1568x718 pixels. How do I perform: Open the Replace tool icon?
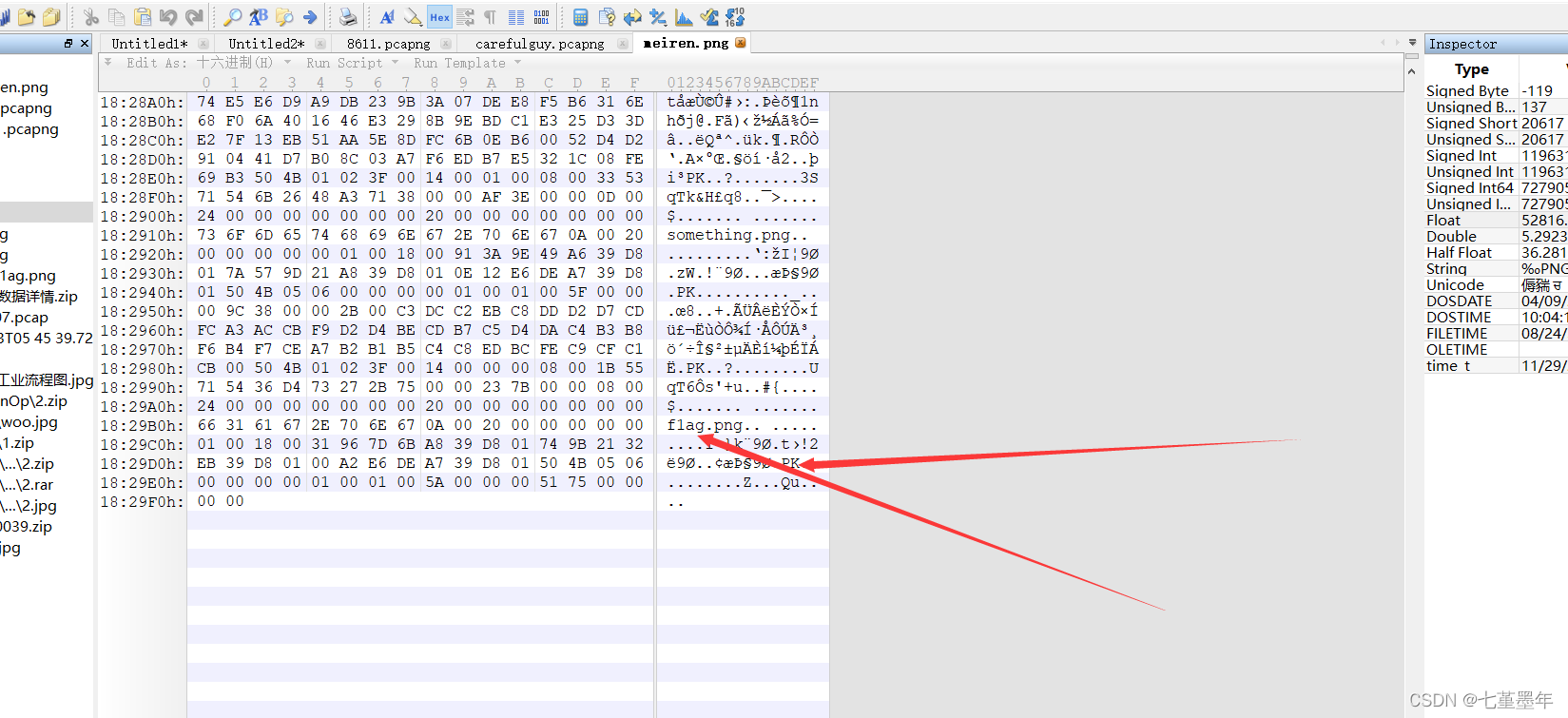(x=259, y=17)
